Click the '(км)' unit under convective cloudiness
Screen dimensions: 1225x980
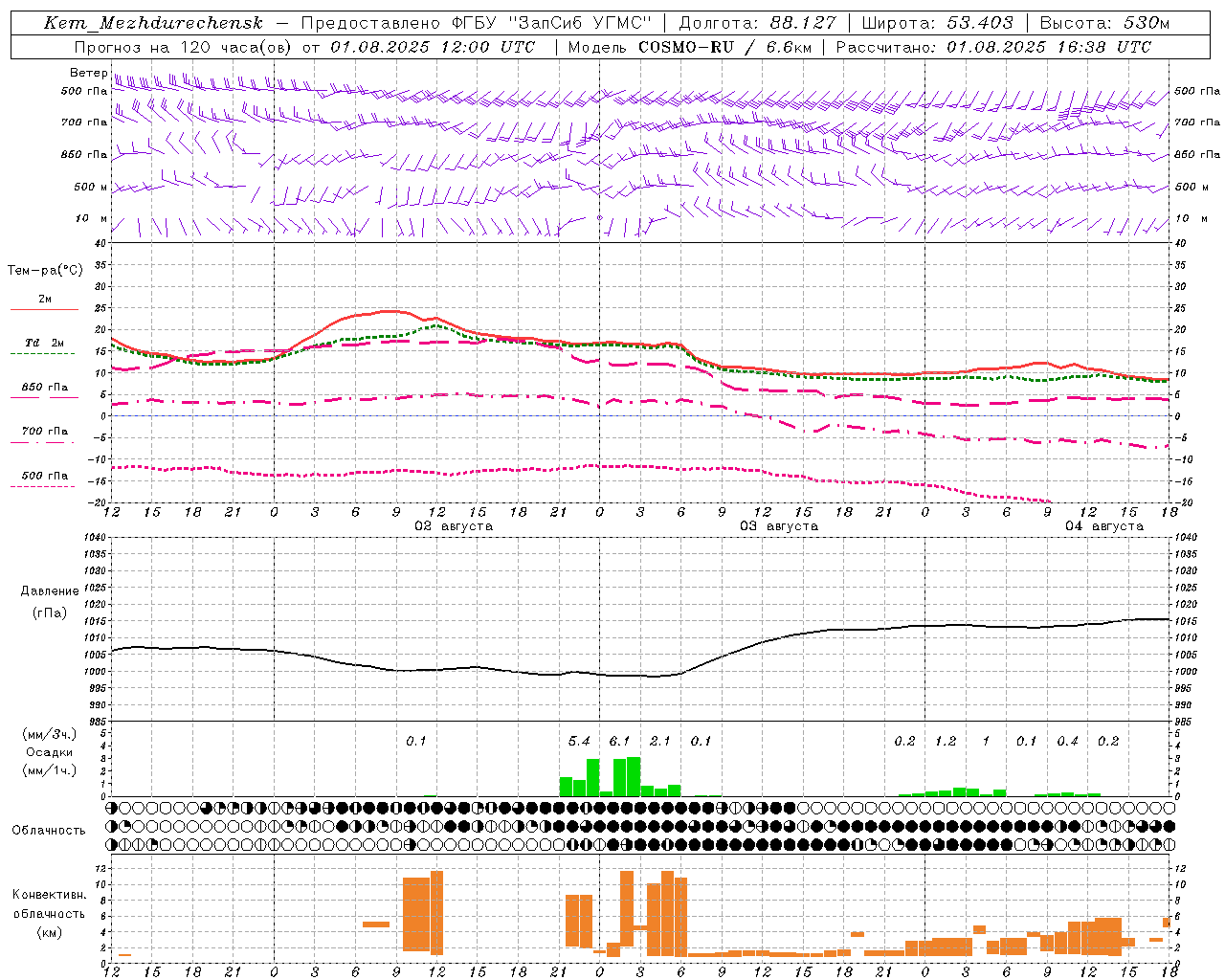click(51, 932)
